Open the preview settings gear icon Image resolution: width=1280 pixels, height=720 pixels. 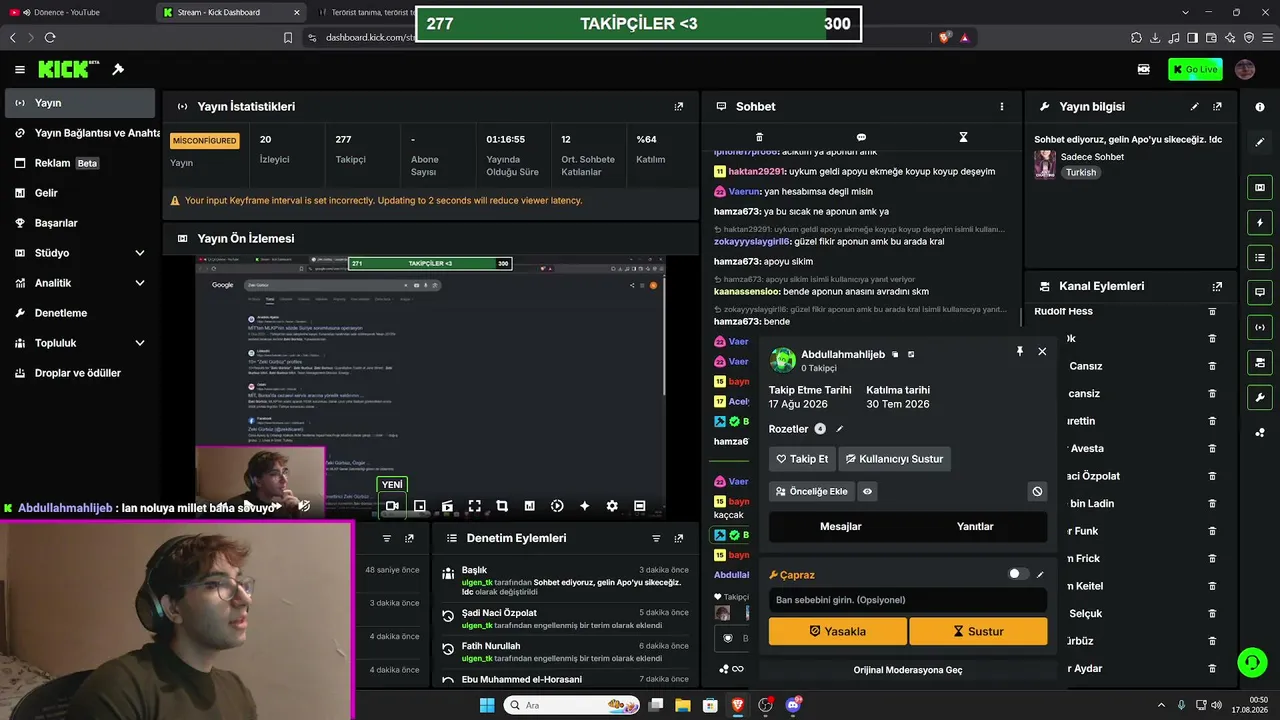[612, 506]
